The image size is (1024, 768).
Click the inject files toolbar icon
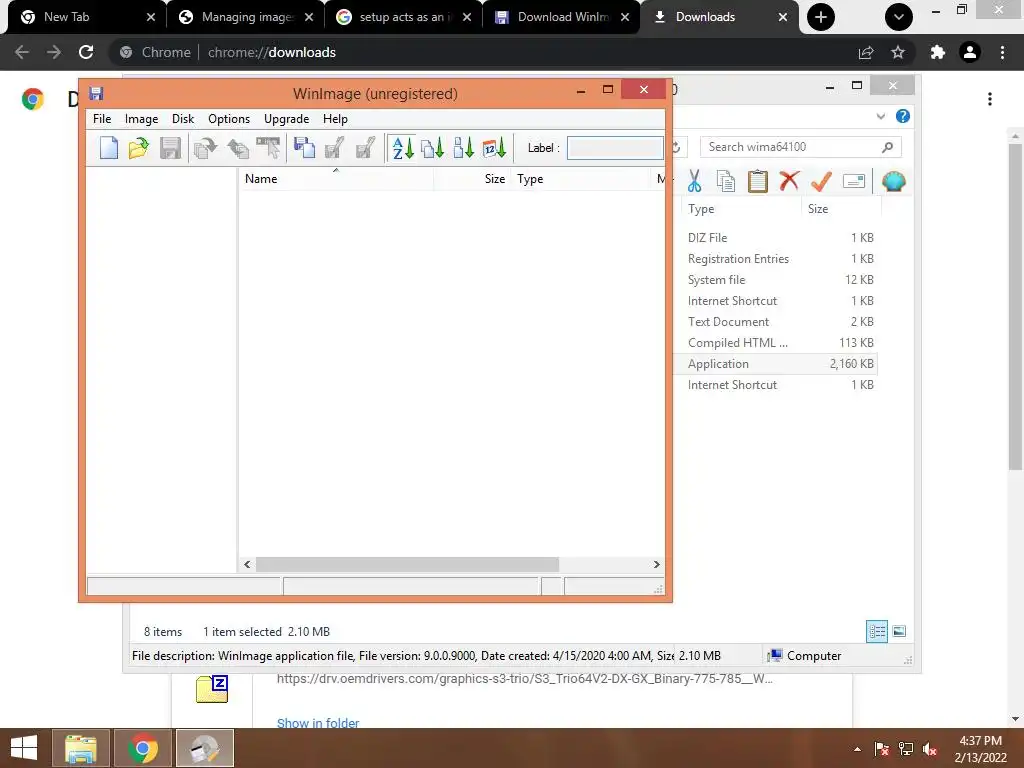coord(205,148)
